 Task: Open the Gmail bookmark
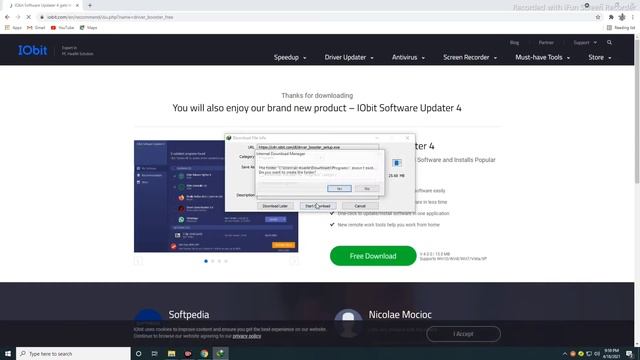tap(36, 28)
